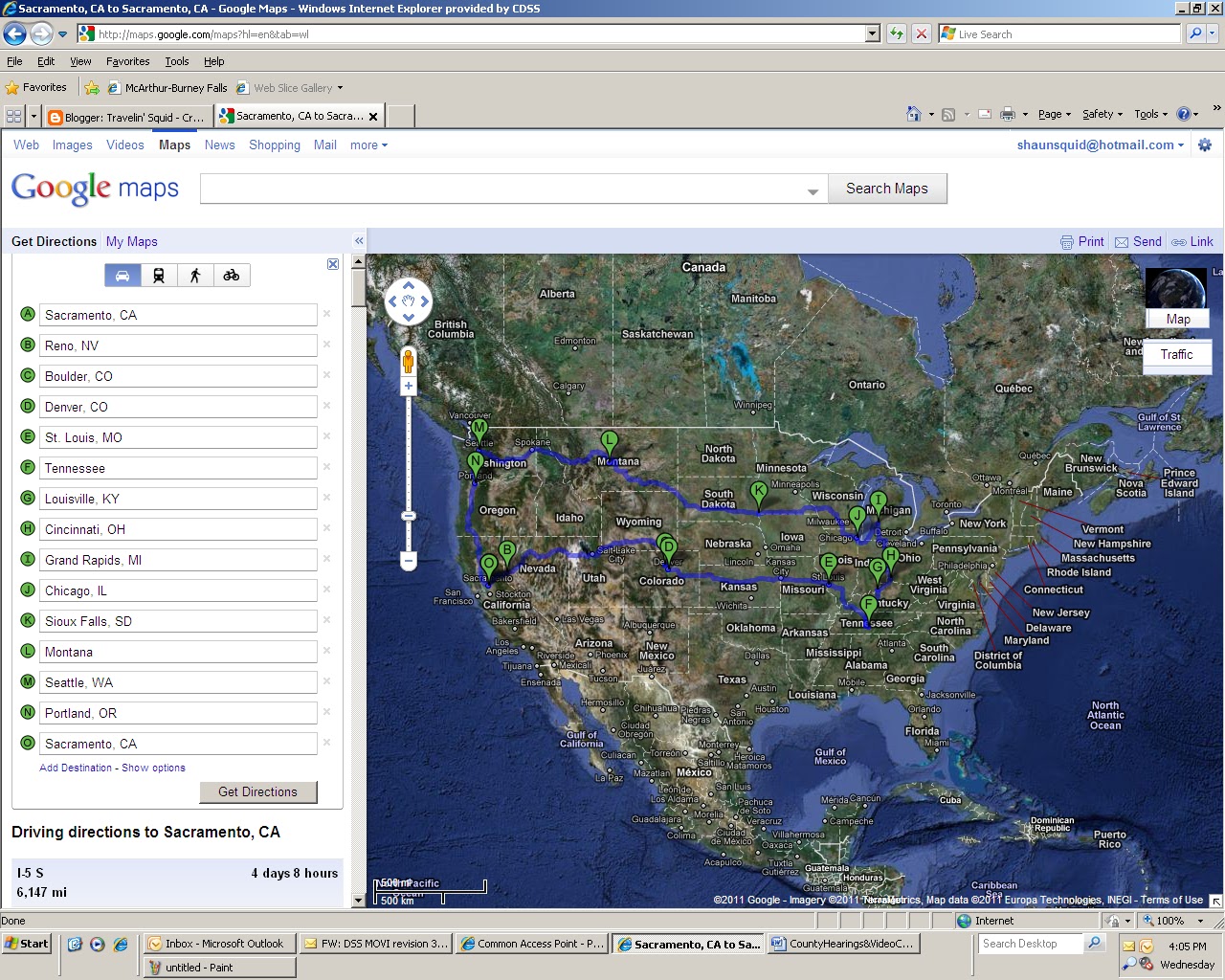Select the bicycling travel mode
1225x980 pixels.
232,276
